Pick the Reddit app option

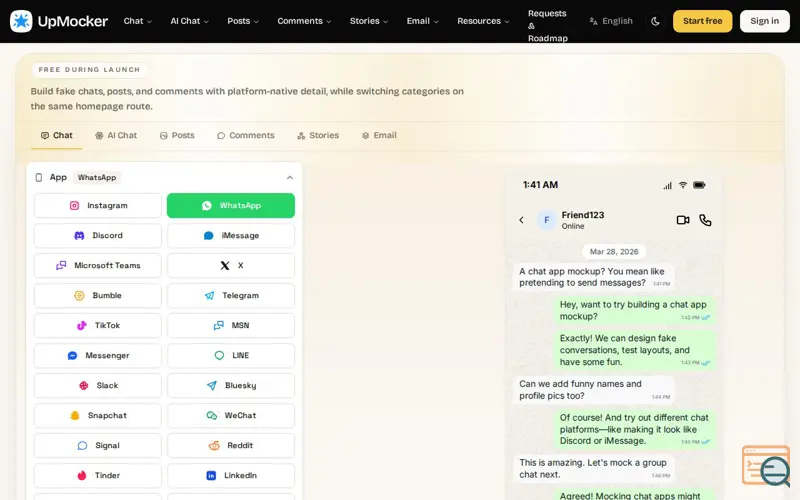tap(231, 445)
